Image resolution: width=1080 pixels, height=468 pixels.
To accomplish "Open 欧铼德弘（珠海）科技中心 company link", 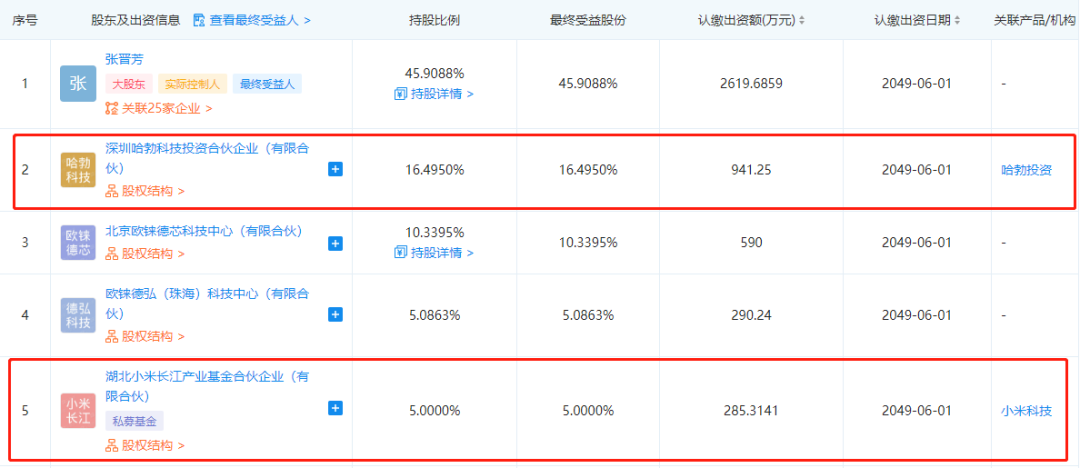I will [207, 303].
